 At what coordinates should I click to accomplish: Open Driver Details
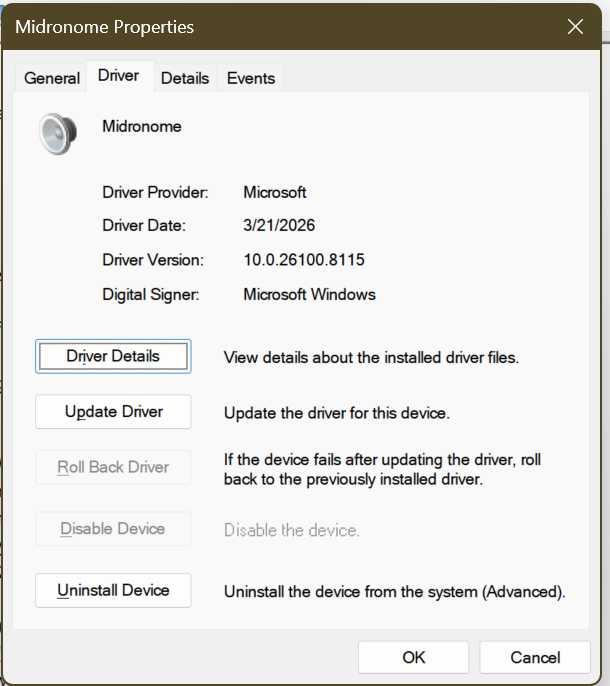coord(113,356)
